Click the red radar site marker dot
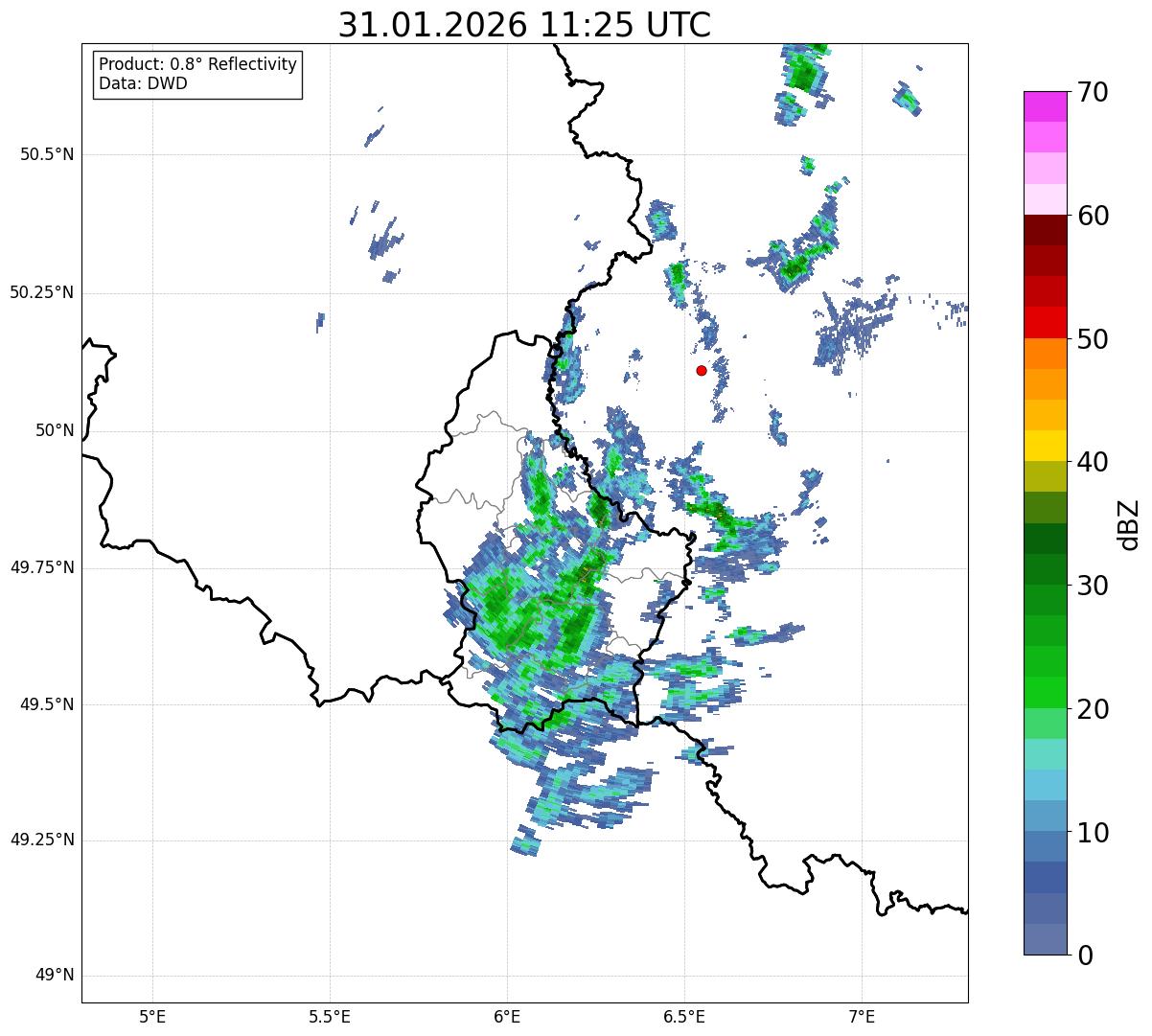The image size is (1152, 1036). tap(702, 370)
